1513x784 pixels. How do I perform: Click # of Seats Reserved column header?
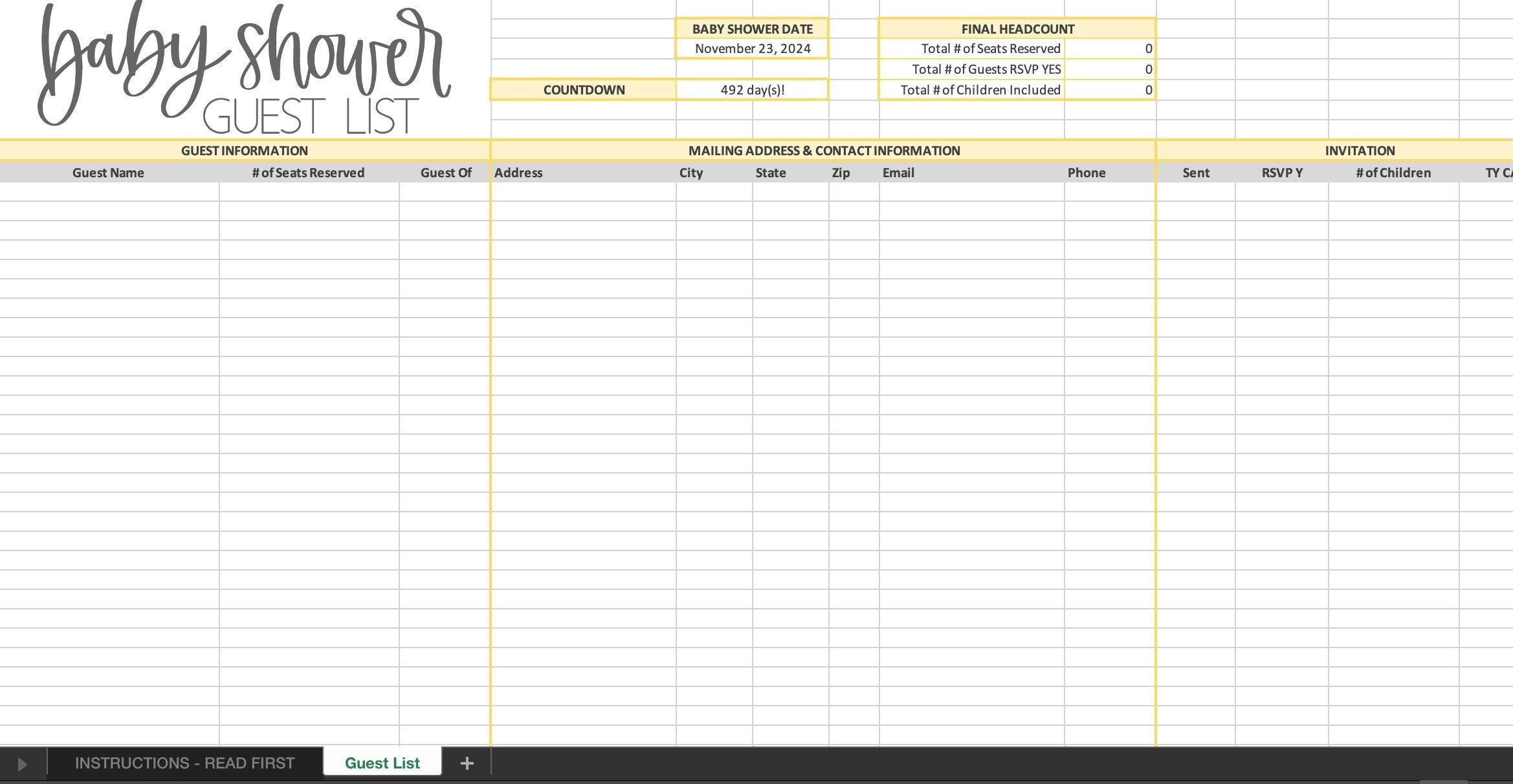pyautogui.click(x=308, y=173)
